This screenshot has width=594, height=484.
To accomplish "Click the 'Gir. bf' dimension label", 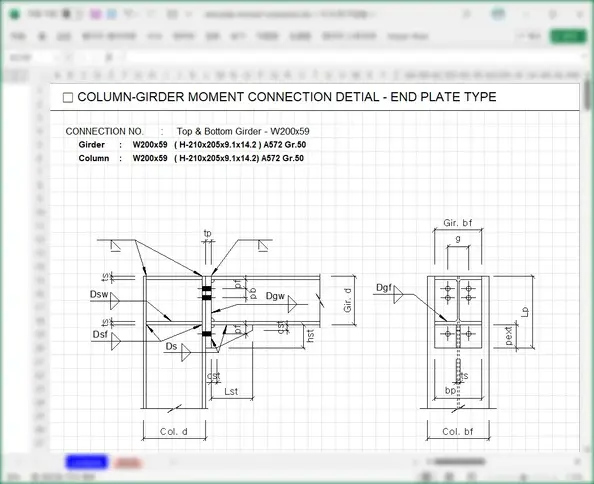I will click(x=458, y=223).
